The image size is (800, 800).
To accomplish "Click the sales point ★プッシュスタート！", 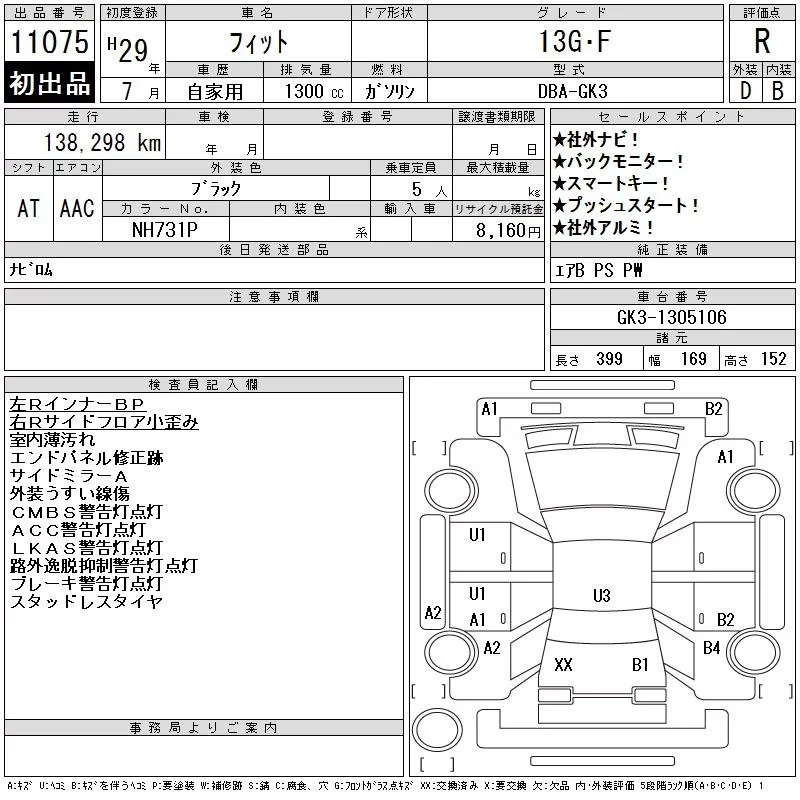I will pyautogui.click(x=626, y=205).
